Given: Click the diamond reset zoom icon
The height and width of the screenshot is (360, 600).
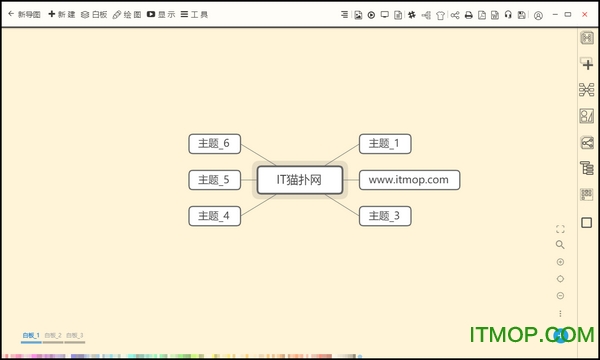Looking at the screenshot, I should tap(560, 279).
